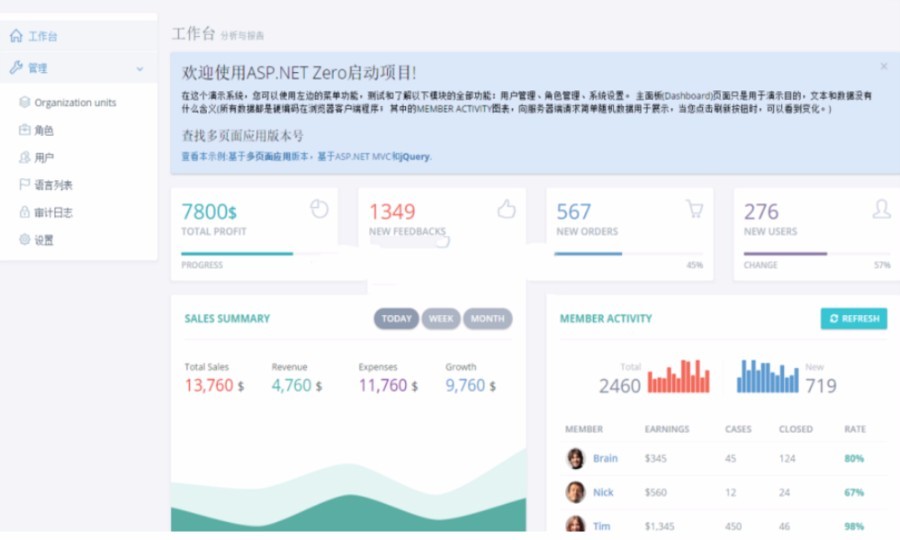900x540 pixels.
Task: Click the thumbs-up icon on New Feedbacks card
Action: pos(506,209)
